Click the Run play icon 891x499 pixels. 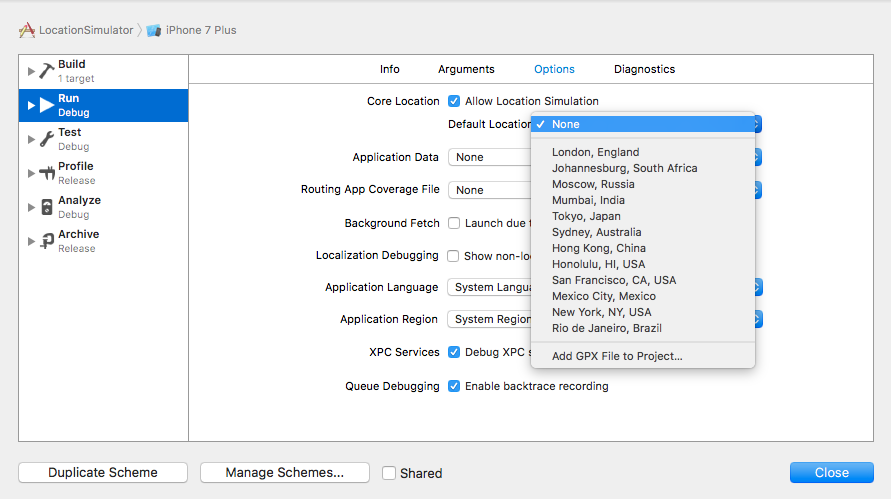pos(47,105)
